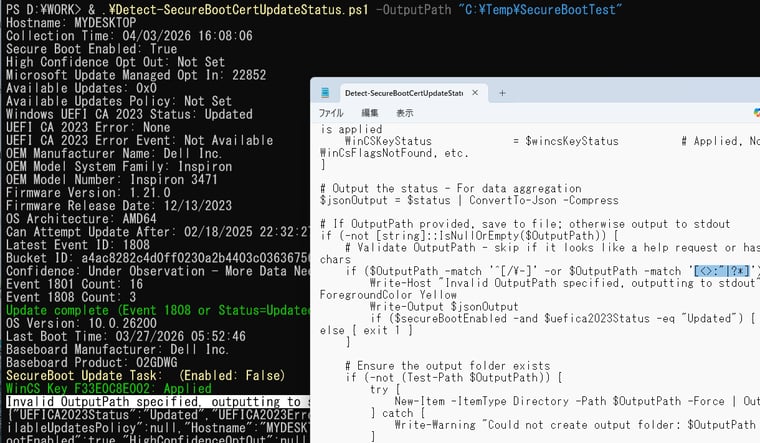This screenshot has height=443, width=760.
Task: Open the 表示 menu
Action: pos(404,113)
